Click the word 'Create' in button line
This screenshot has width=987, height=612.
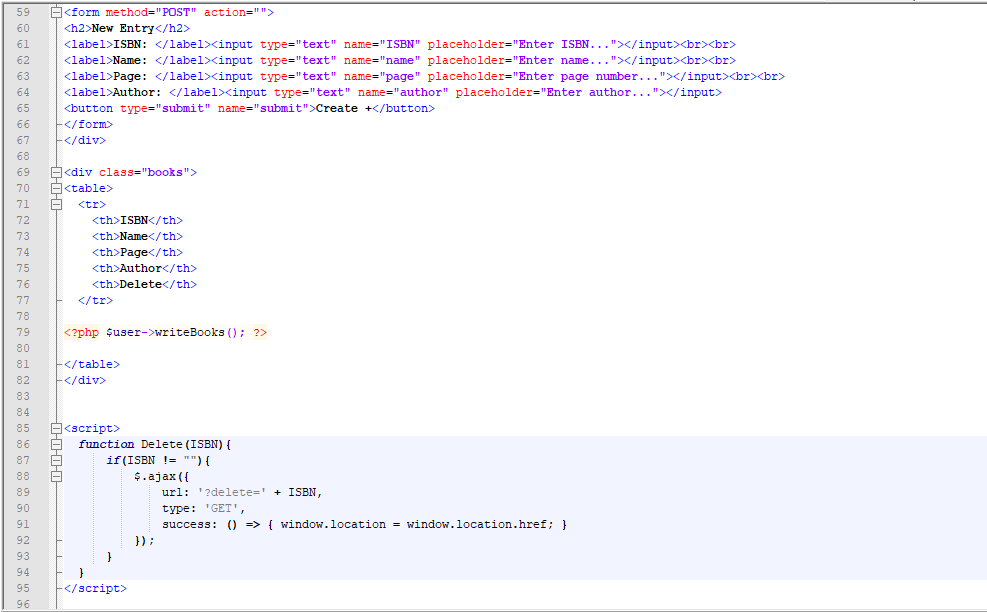[x=337, y=108]
